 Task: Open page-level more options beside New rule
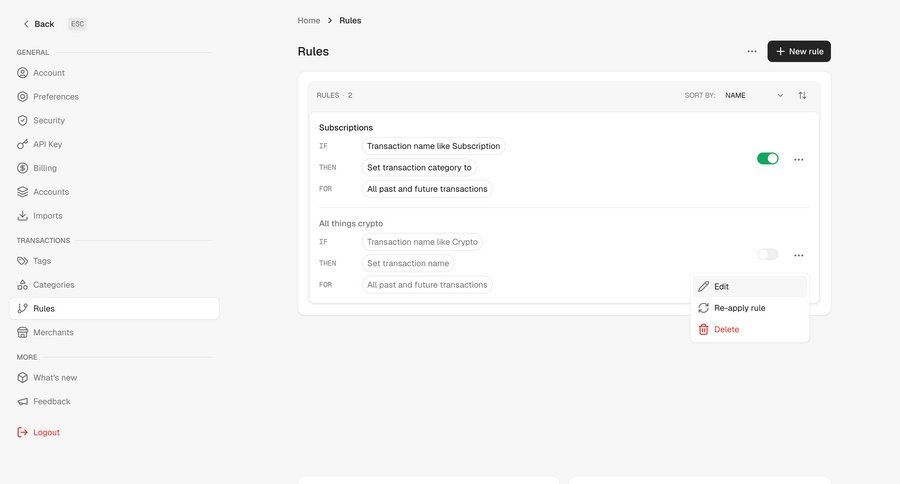752,52
